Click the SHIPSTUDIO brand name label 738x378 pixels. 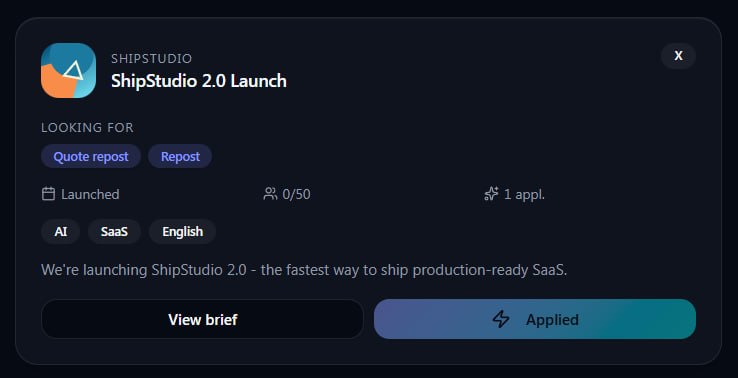pos(152,58)
